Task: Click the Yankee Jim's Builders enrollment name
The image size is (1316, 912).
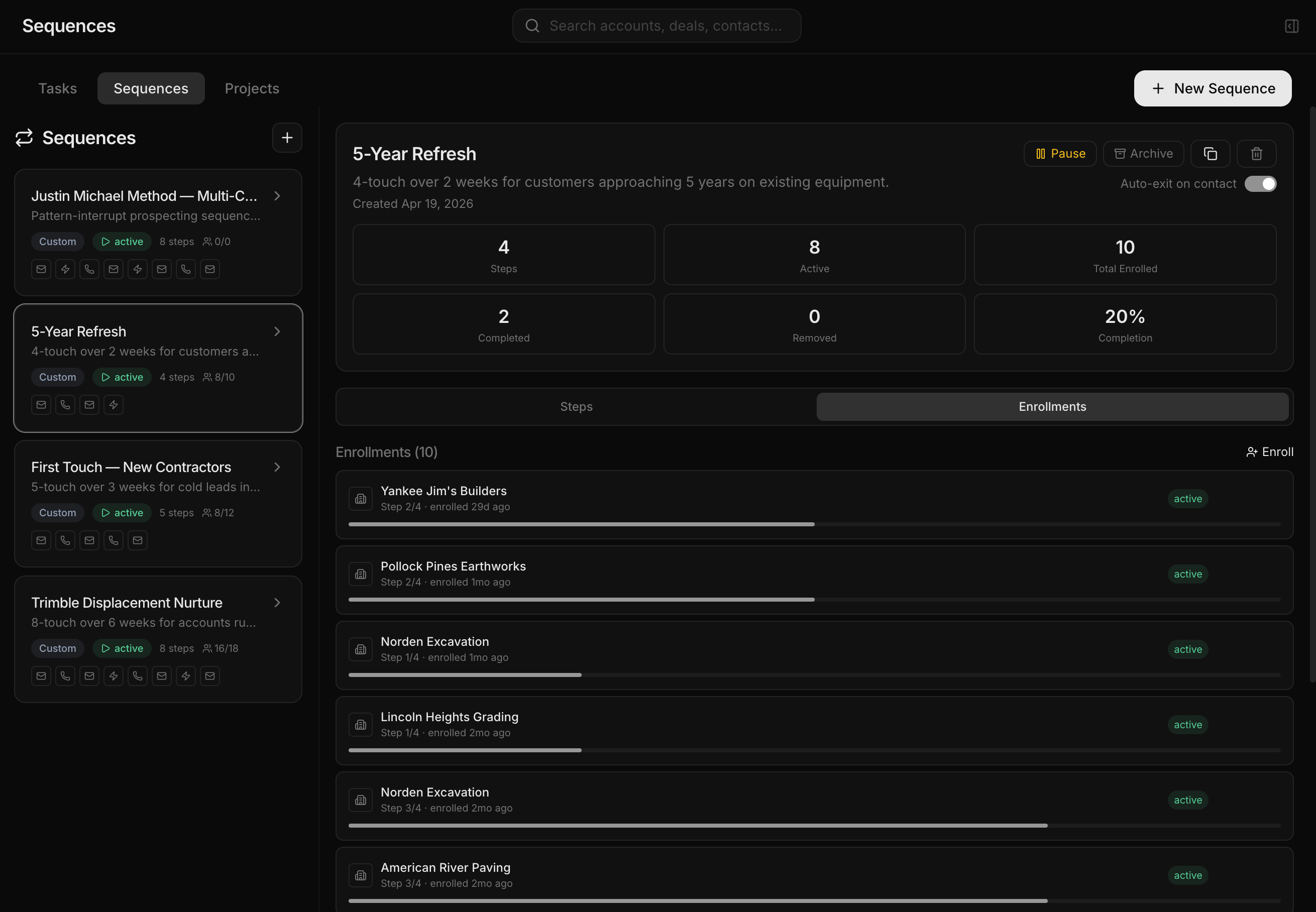Action: point(444,491)
